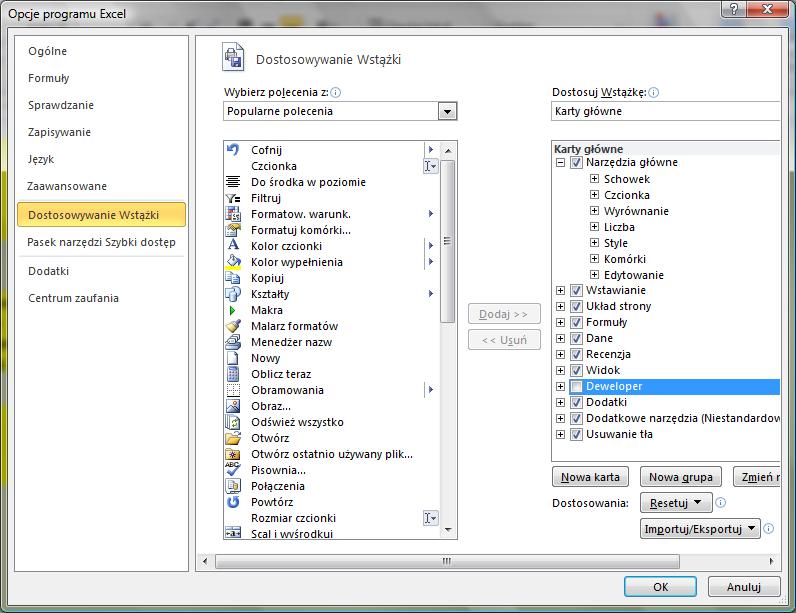796x613 pixels.
Task: Toggle the Recenzja checkbox
Action: (576, 354)
